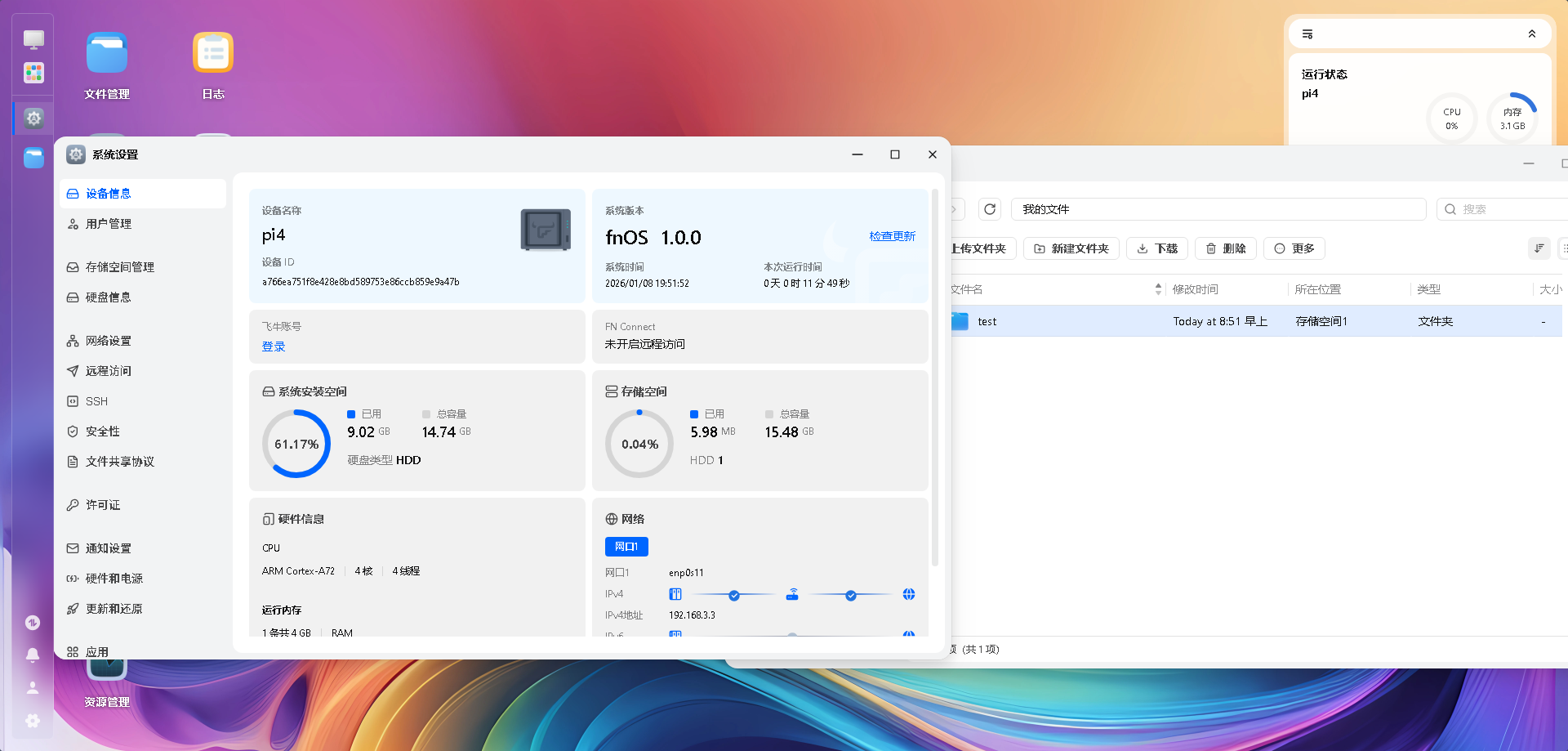This screenshot has width=1568, height=751.
Task: Click the 检查更新 link
Action: (892, 236)
